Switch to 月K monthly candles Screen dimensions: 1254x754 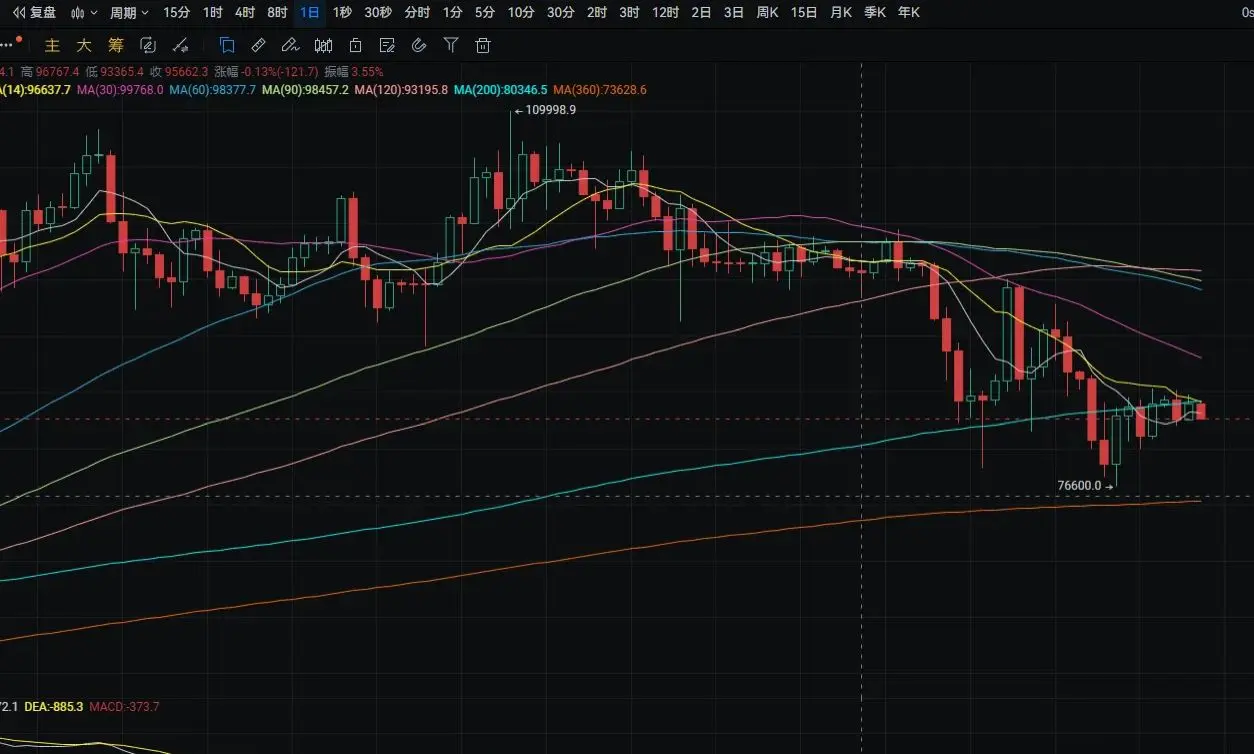pyautogui.click(x=841, y=13)
